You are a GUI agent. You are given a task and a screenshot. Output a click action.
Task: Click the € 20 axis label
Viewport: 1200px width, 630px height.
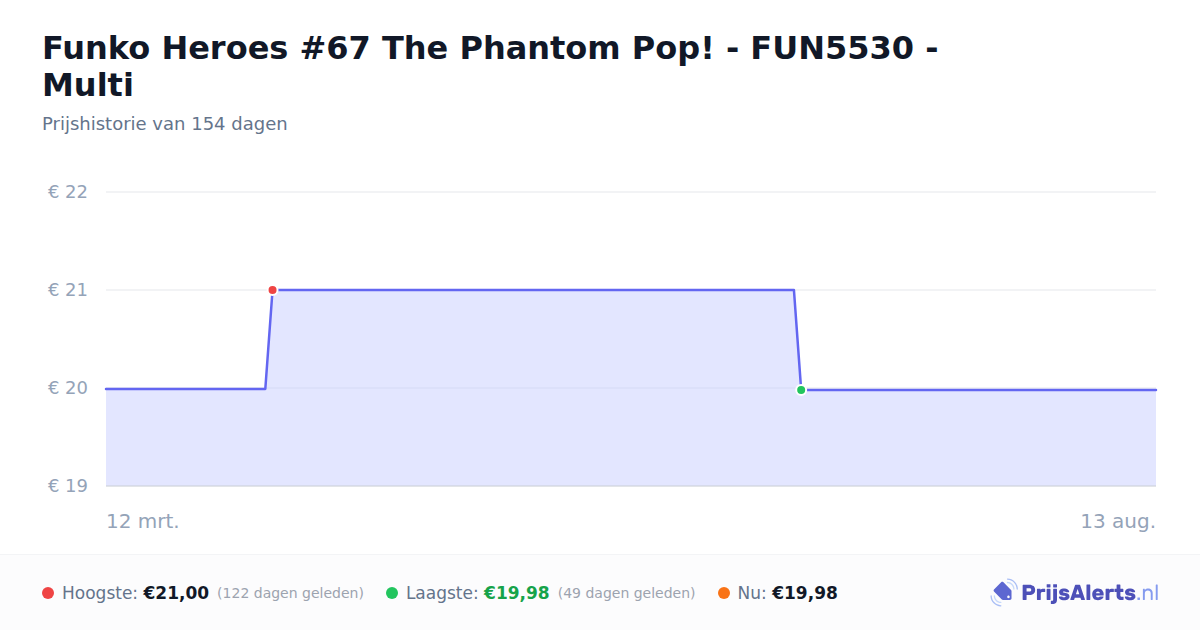[x=68, y=388]
